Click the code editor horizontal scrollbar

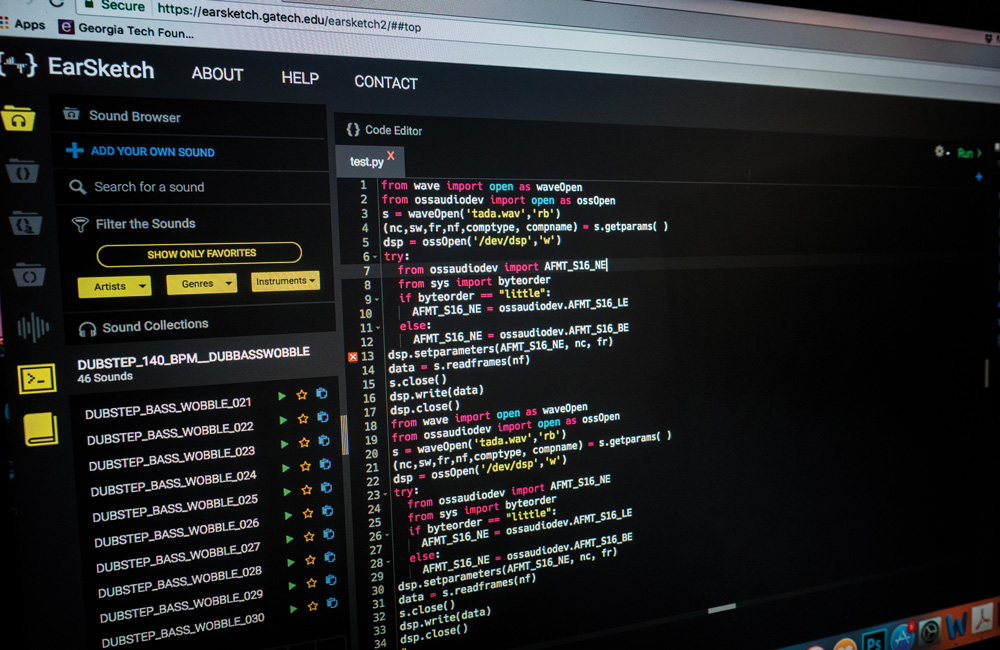pos(722,608)
